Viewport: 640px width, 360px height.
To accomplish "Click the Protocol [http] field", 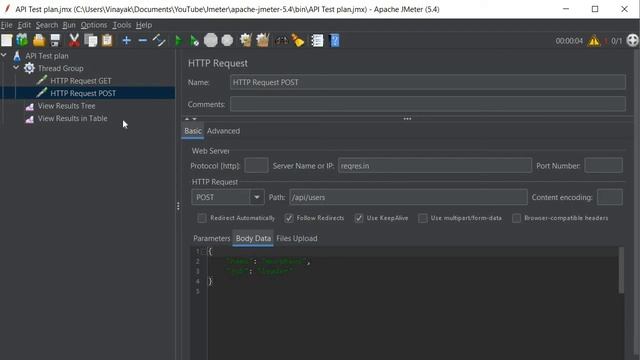I will coord(256,166).
